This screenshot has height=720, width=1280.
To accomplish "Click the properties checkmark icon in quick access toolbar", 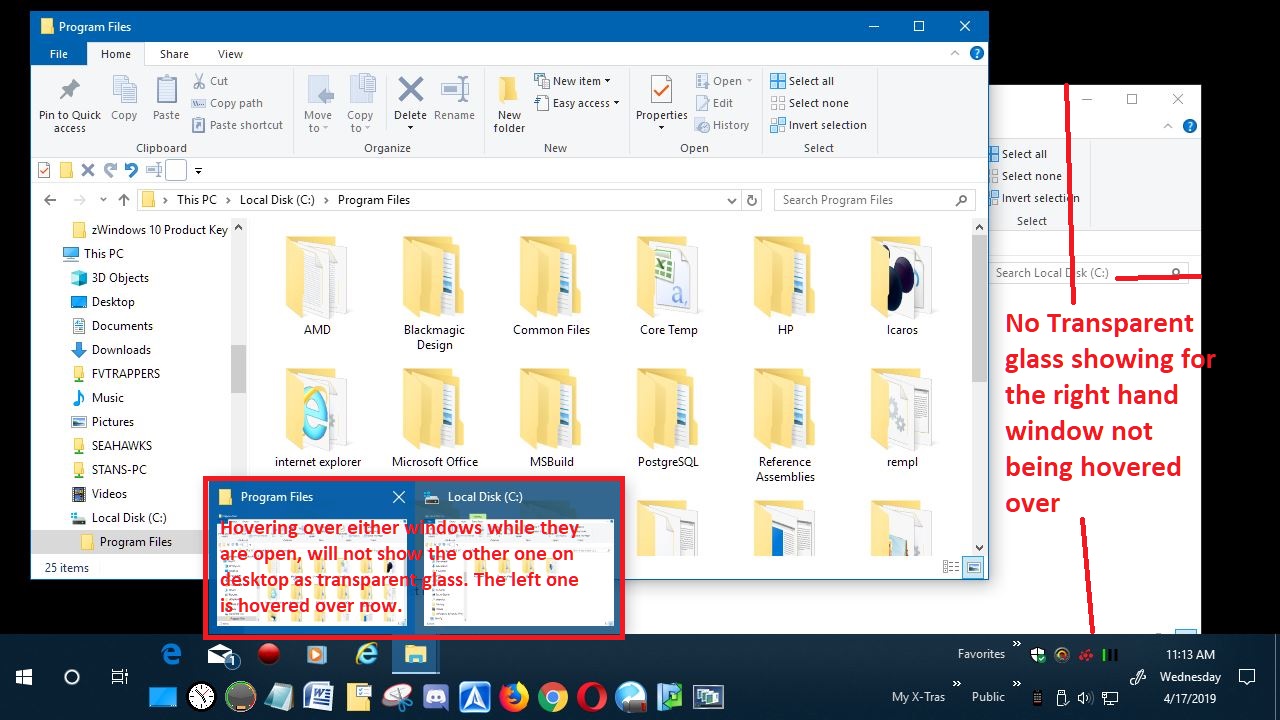I will (x=44, y=170).
